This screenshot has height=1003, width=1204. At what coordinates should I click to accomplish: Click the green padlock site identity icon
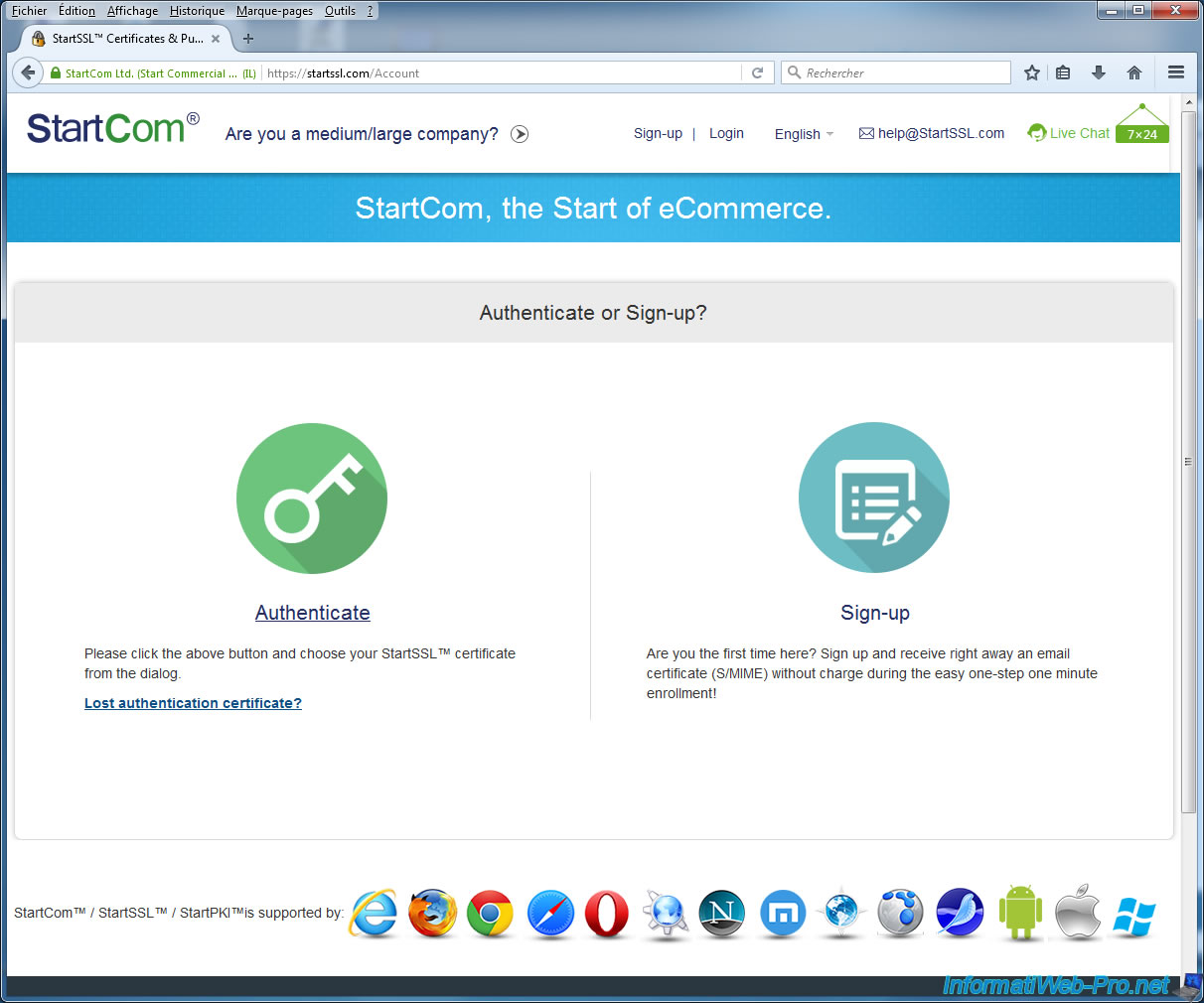click(56, 73)
